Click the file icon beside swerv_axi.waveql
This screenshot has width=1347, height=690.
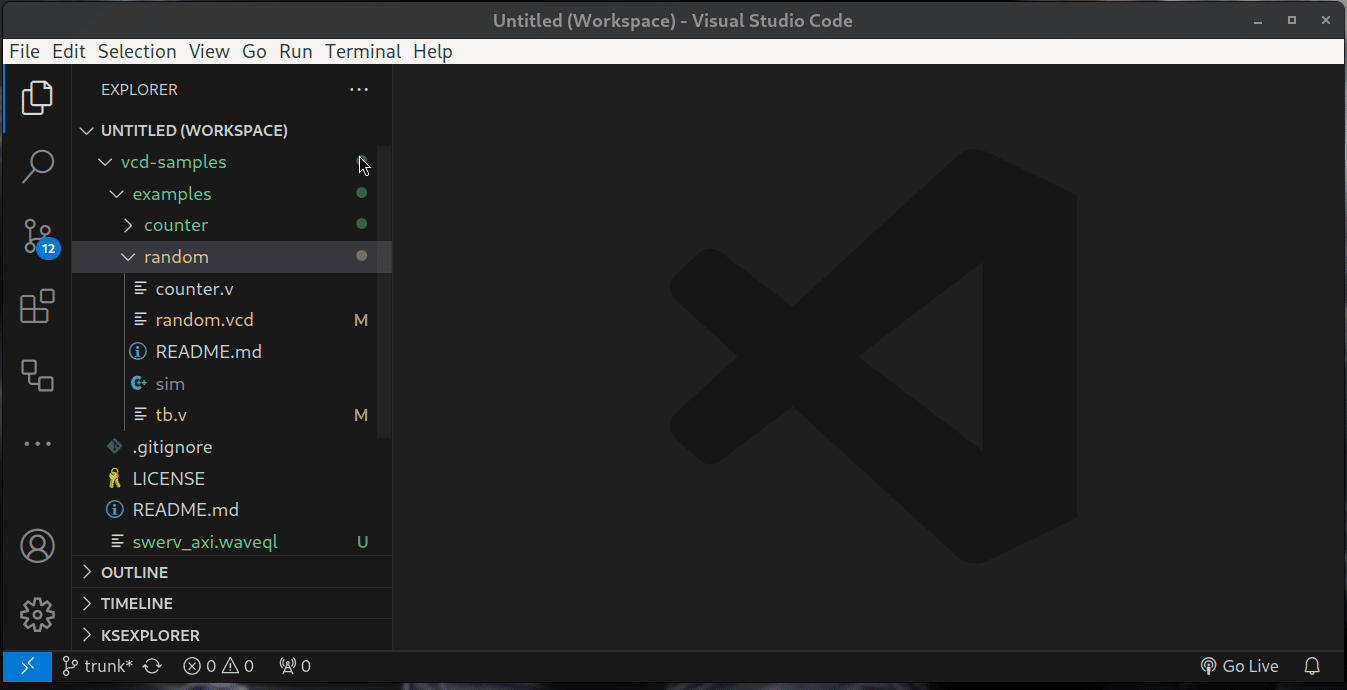(x=117, y=542)
